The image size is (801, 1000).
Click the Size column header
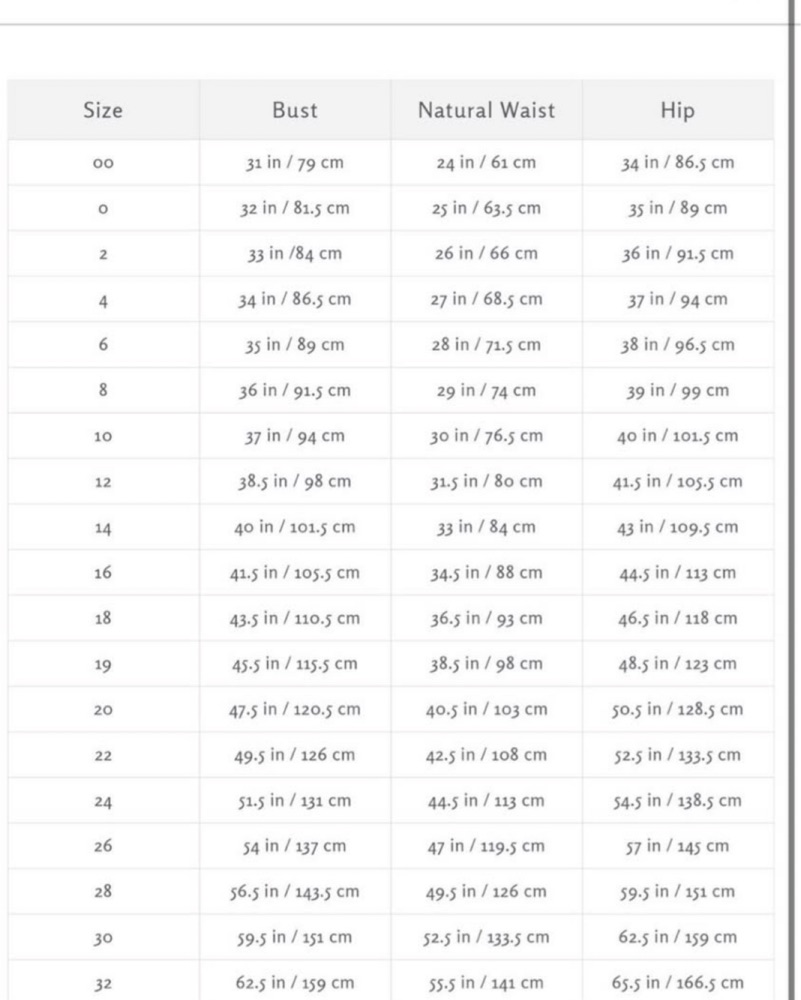pos(103,110)
